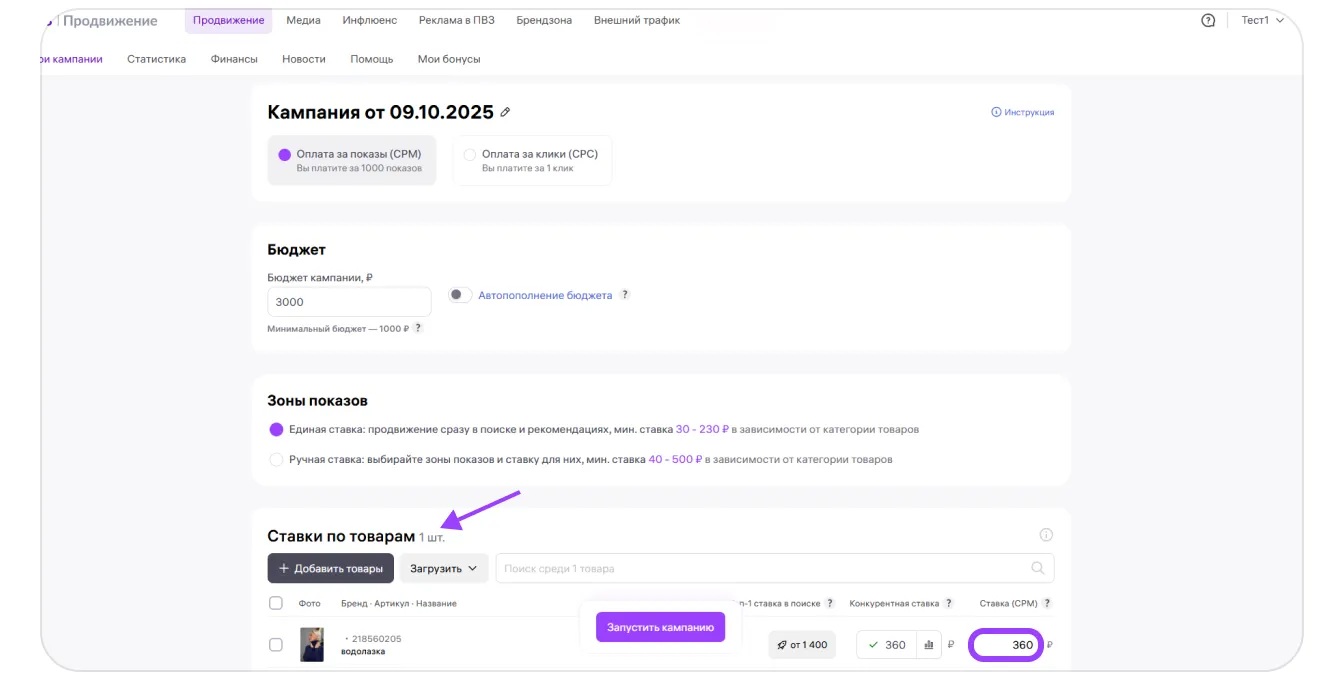Image resolution: width=1344 pixels, height=680 pixels.
Task: Click the Добавить товары button
Action: point(330,568)
